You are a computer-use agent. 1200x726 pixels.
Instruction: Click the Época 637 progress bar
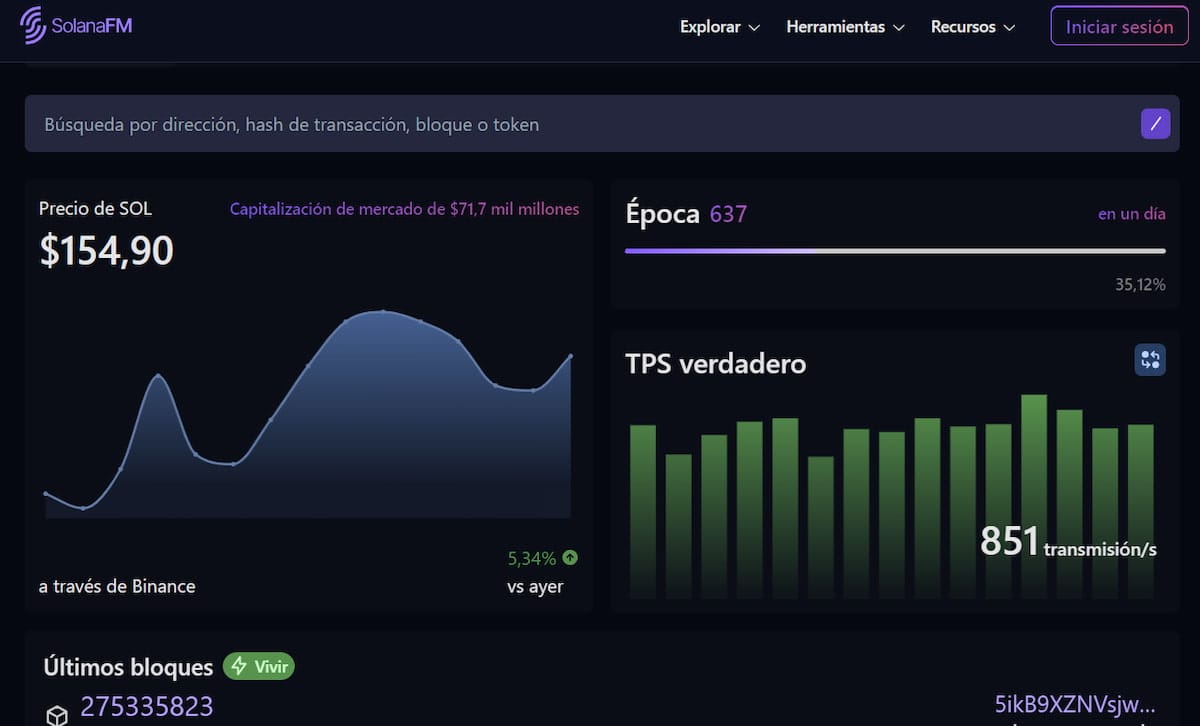point(895,250)
